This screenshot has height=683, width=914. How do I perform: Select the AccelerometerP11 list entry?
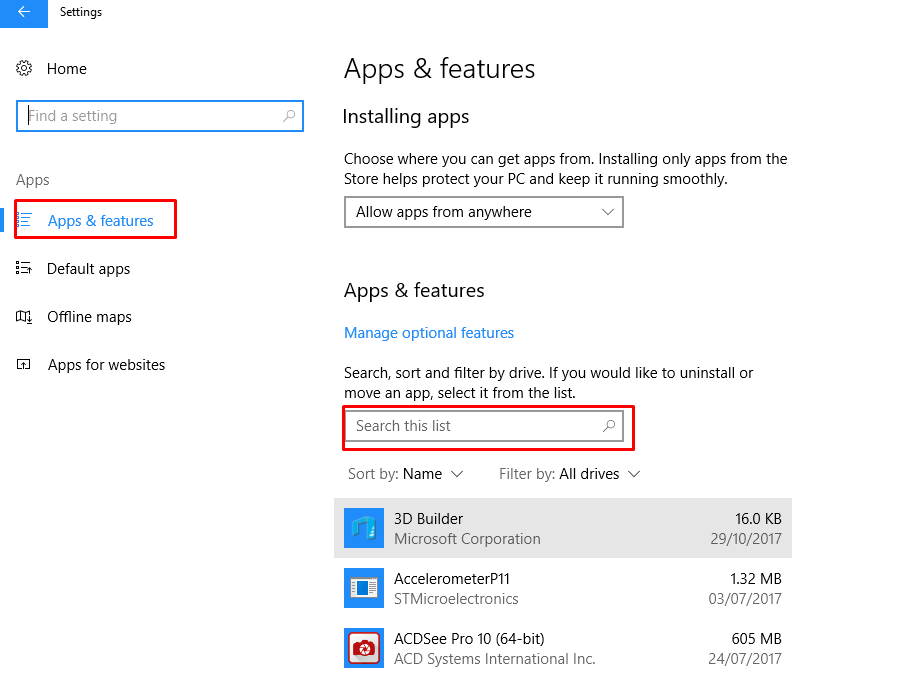[563, 588]
